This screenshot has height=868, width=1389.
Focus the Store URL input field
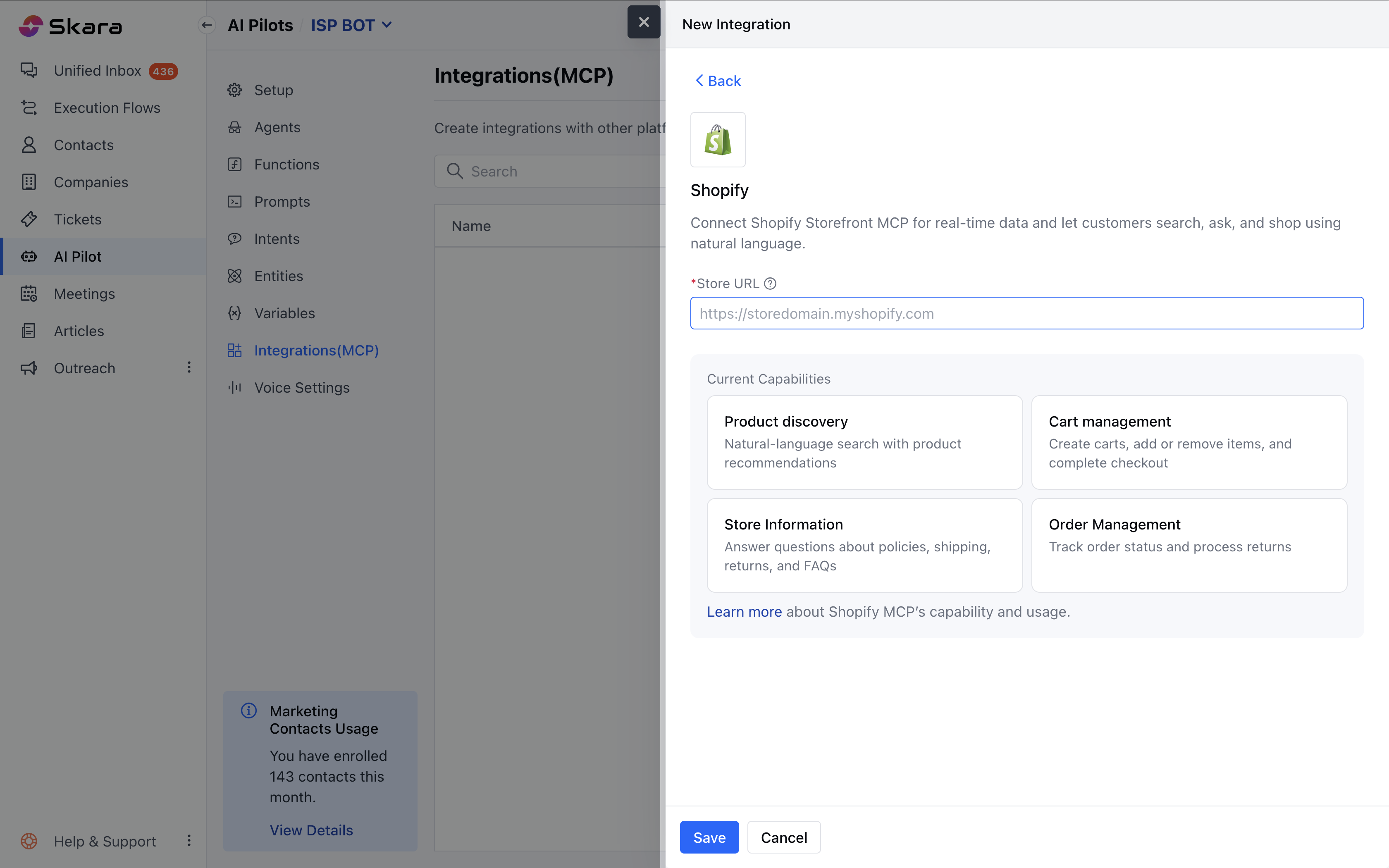tap(1026, 313)
